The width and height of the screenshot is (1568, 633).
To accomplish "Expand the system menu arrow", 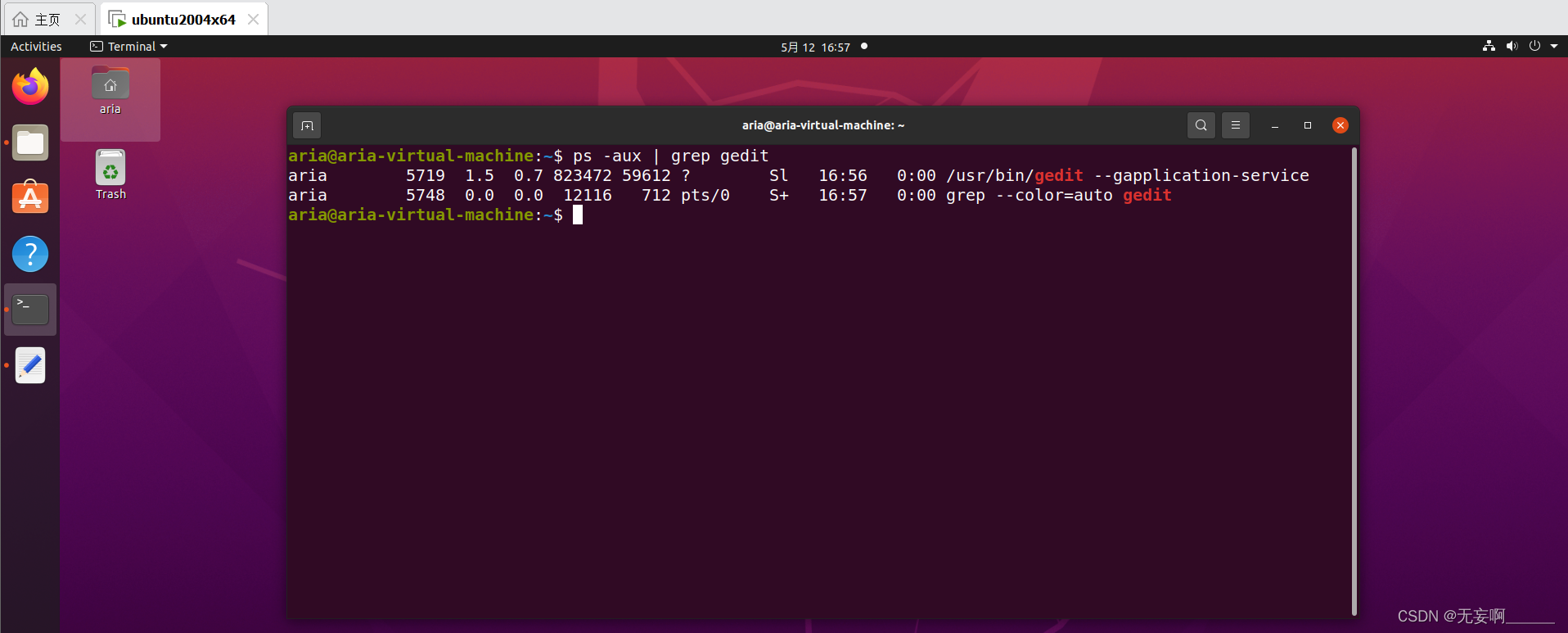I will click(x=1554, y=47).
